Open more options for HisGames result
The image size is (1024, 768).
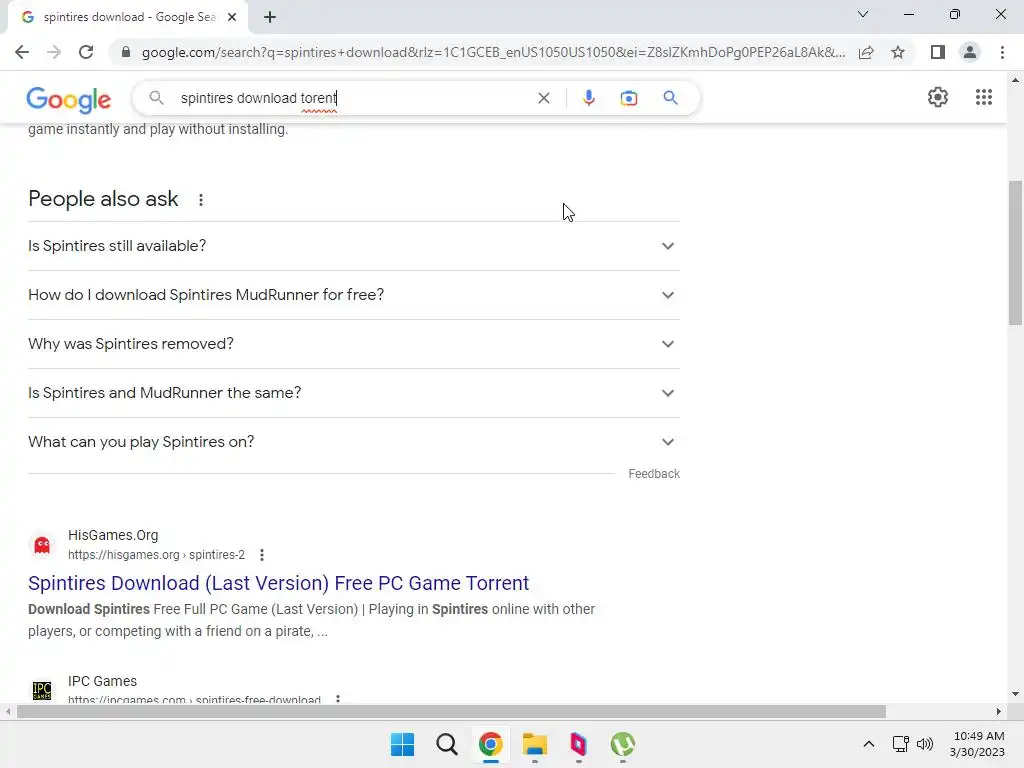[262, 555]
